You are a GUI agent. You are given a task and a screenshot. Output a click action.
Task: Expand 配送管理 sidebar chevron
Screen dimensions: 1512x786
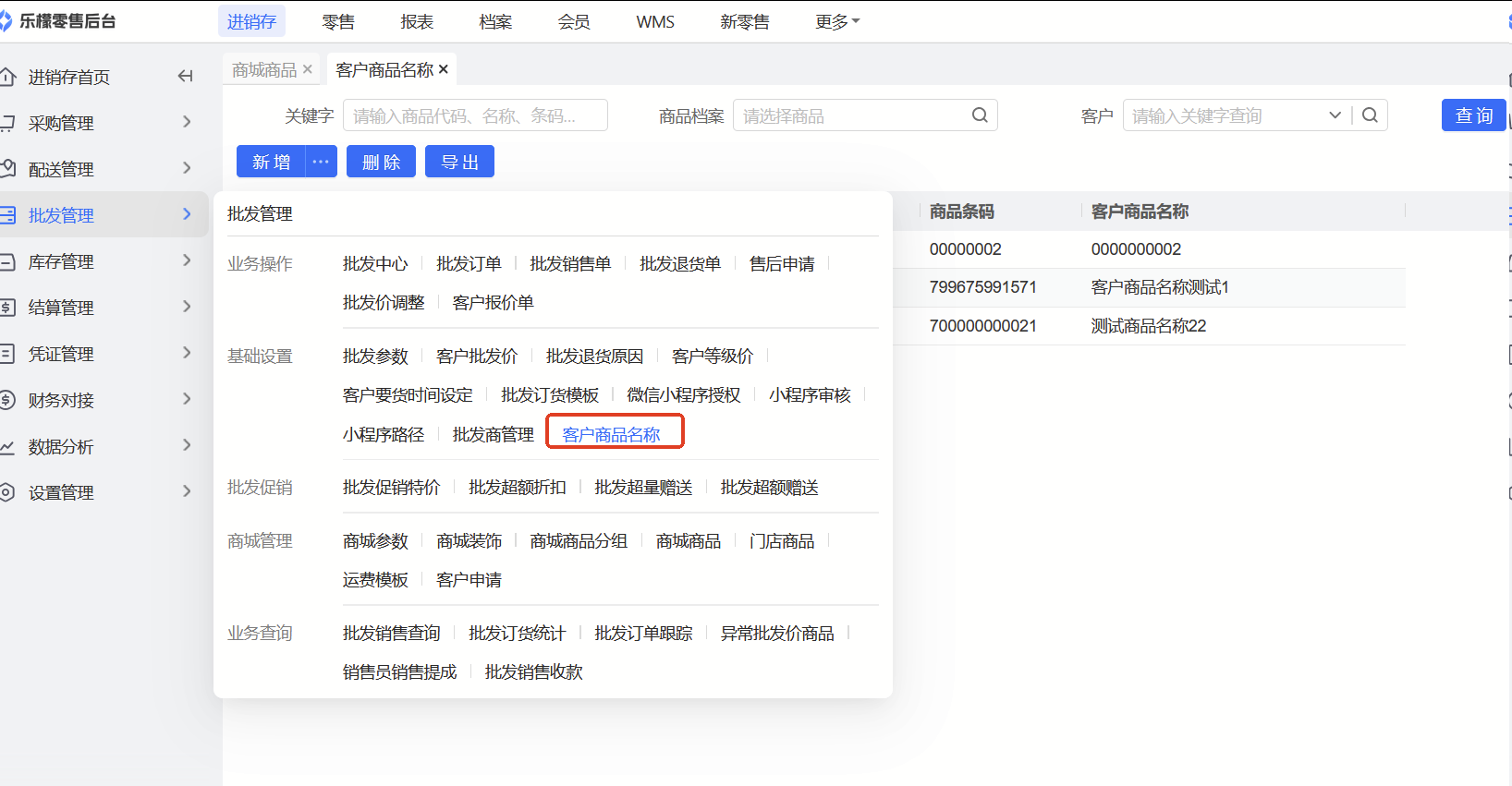[x=187, y=168]
